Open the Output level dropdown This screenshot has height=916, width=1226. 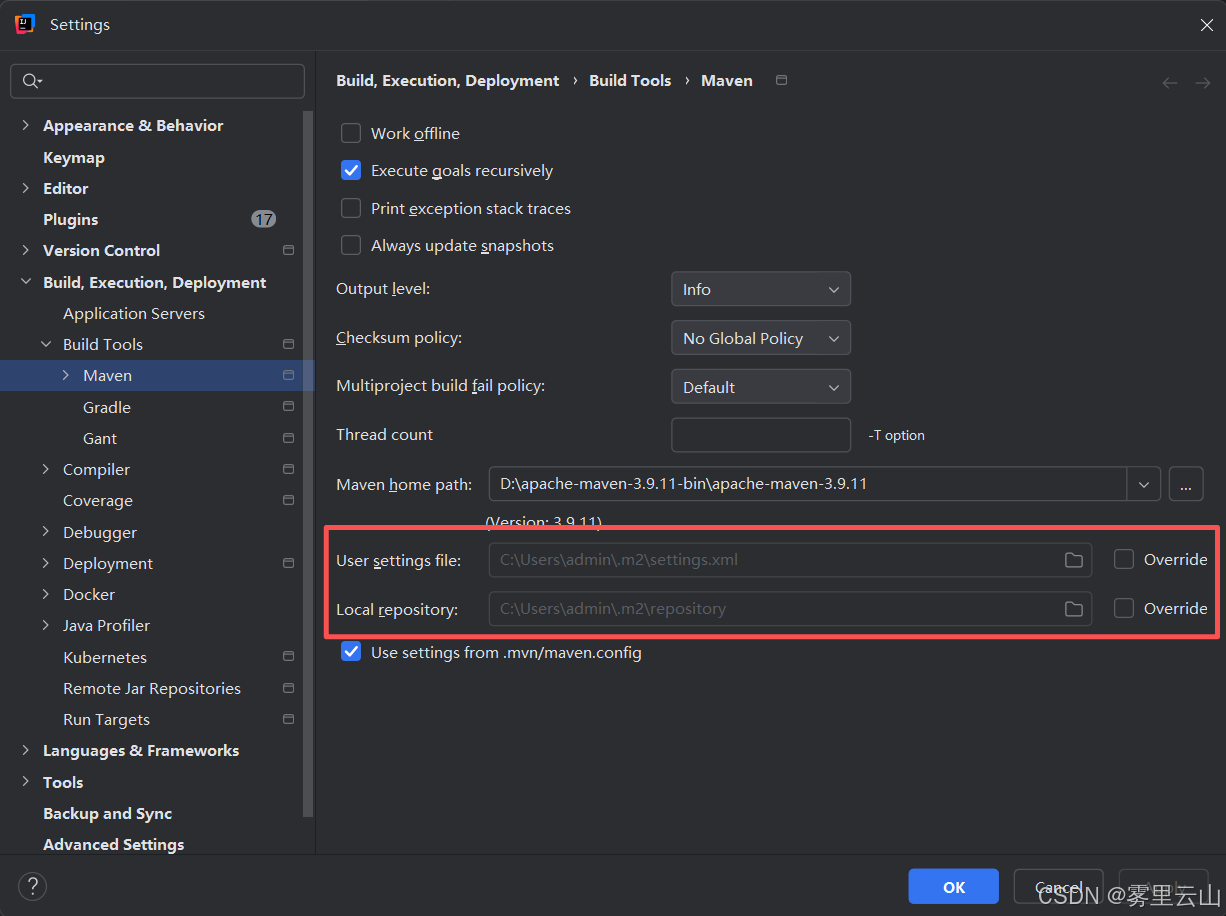pos(761,289)
